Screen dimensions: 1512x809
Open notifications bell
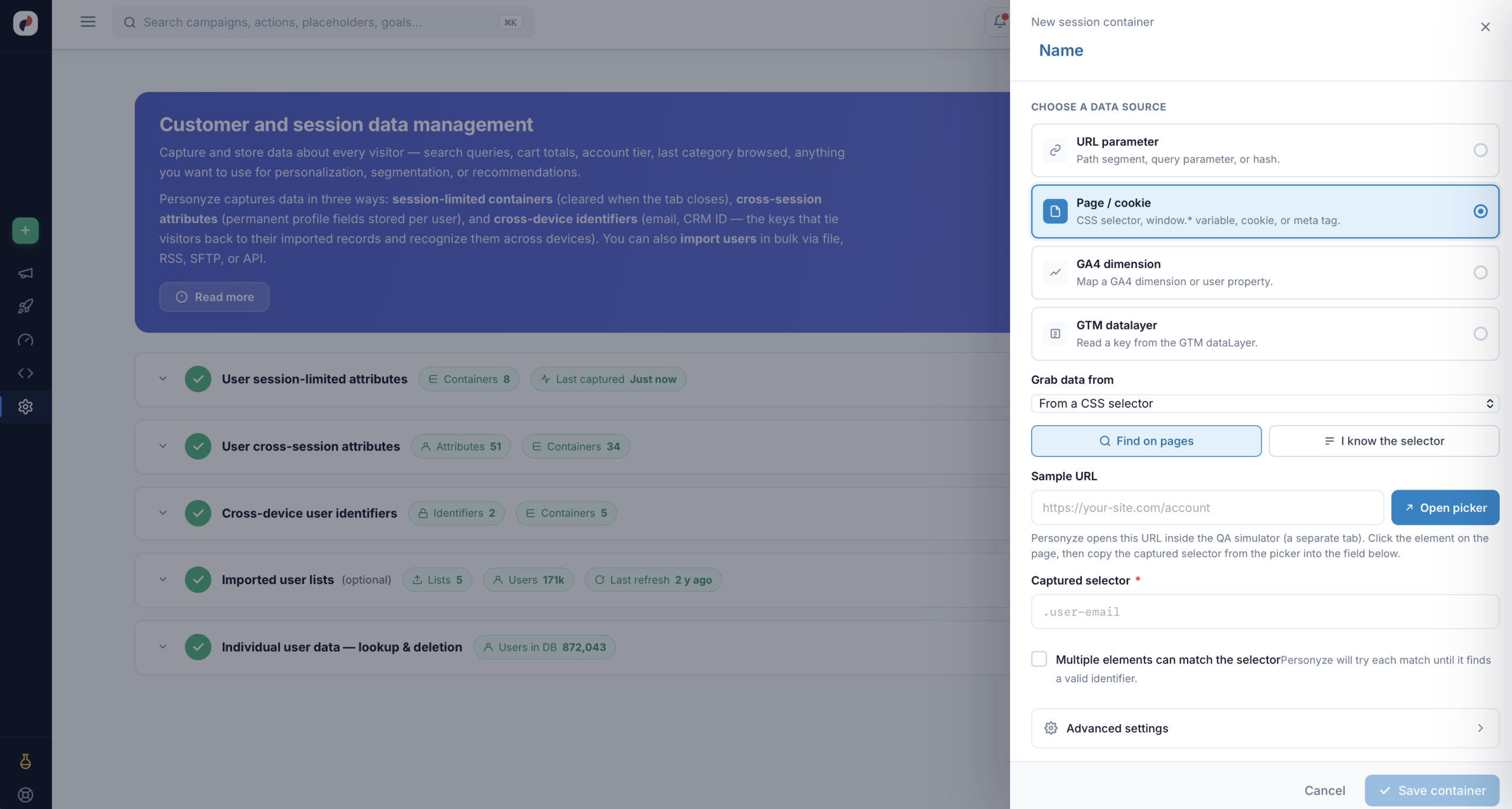tap(999, 22)
